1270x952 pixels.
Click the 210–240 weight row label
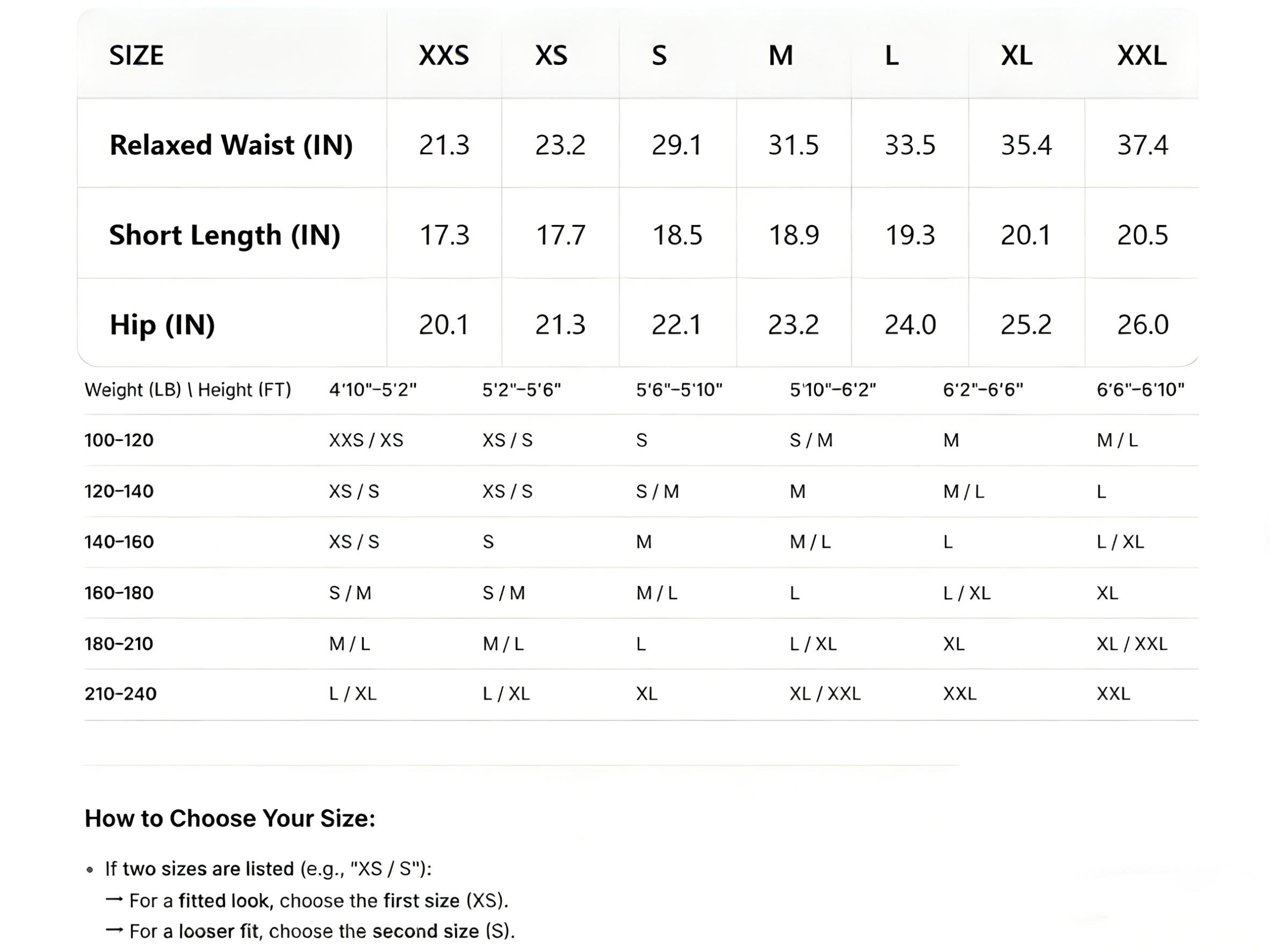click(120, 694)
